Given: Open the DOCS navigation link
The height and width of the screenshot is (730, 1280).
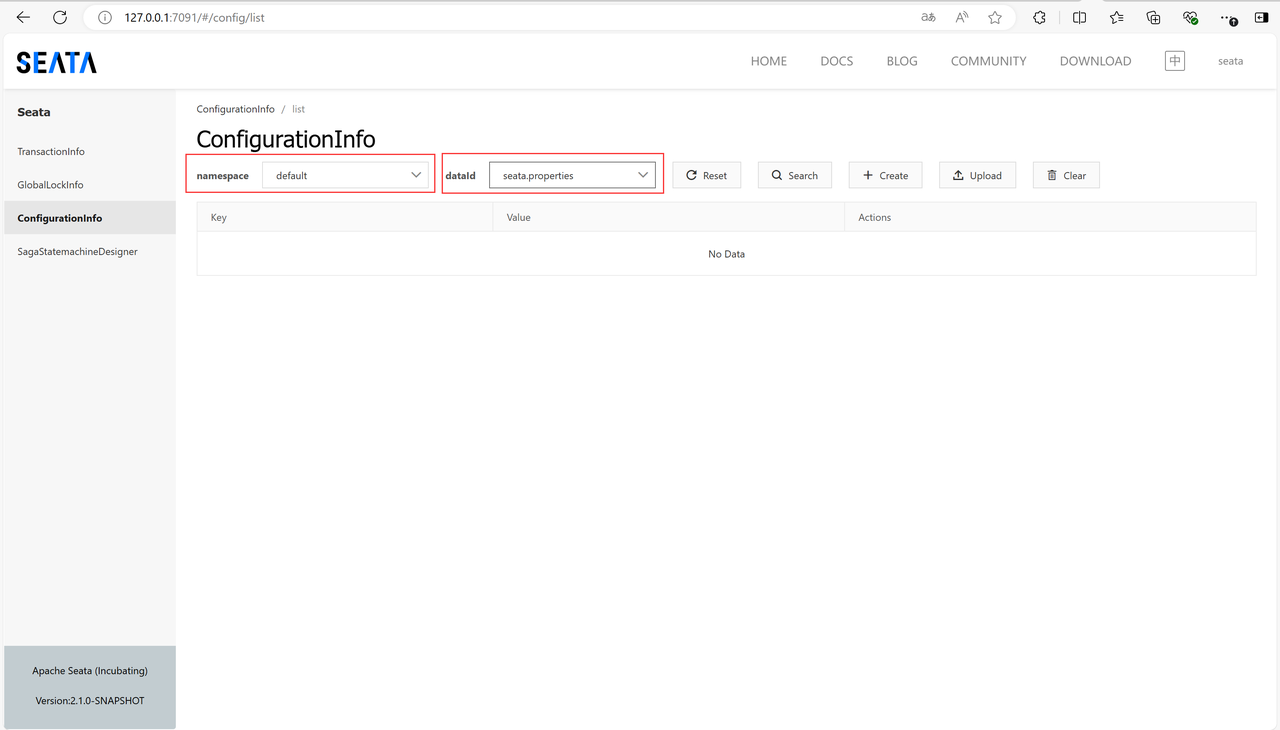Looking at the screenshot, I should click(836, 61).
